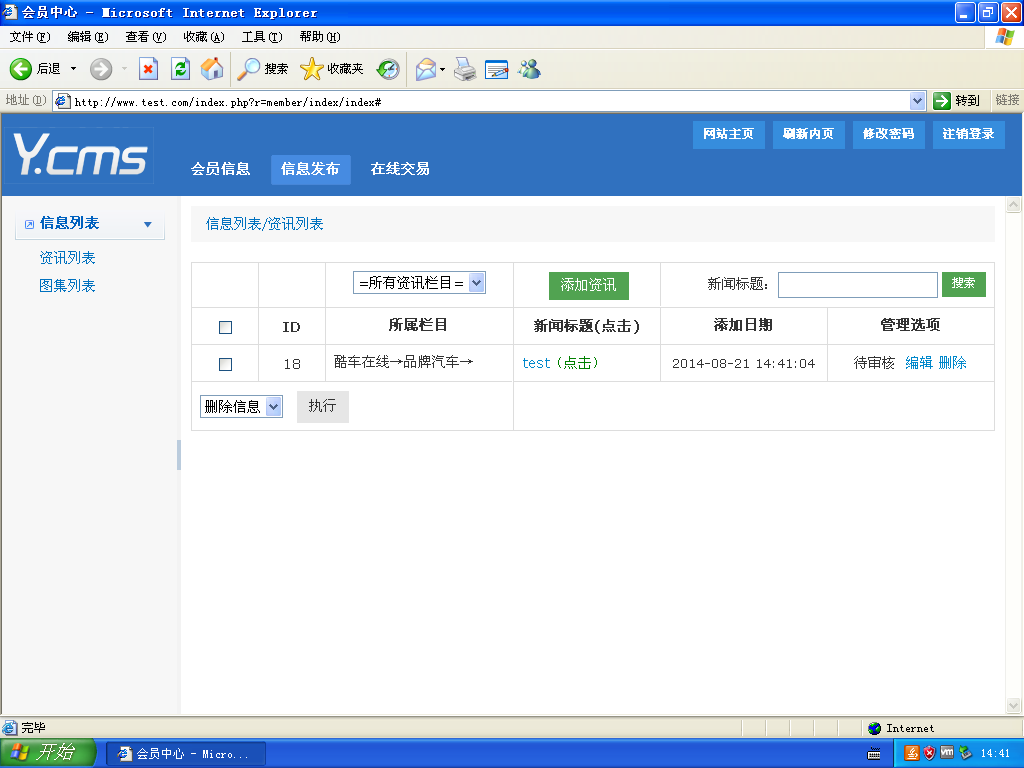Open the History icon
Image resolution: width=1024 pixels, height=768 pixels.
pos(388,69)
